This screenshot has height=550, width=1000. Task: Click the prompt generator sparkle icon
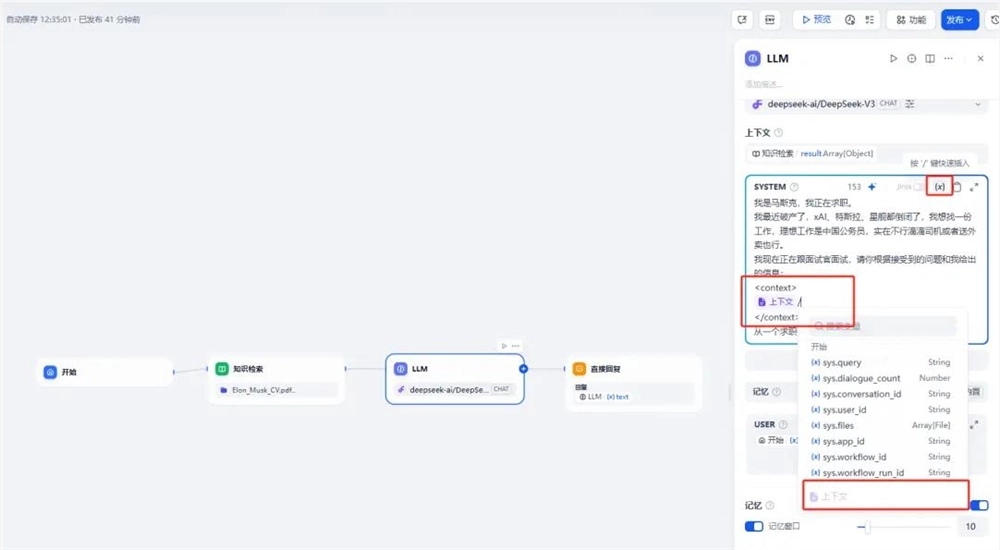[872, 187]
